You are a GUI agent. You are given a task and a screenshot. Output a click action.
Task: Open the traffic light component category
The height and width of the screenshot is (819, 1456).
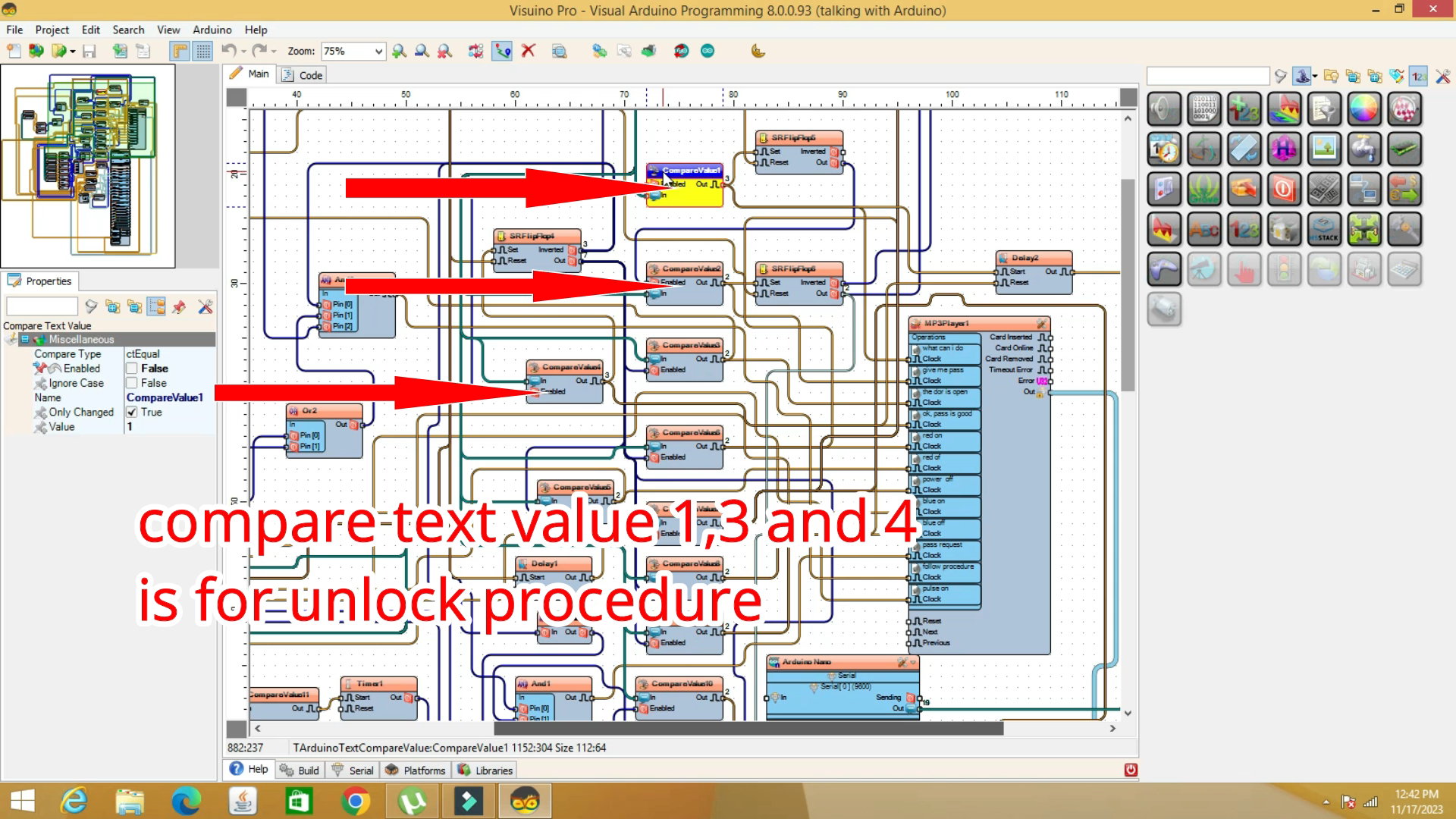[1284, 269]
